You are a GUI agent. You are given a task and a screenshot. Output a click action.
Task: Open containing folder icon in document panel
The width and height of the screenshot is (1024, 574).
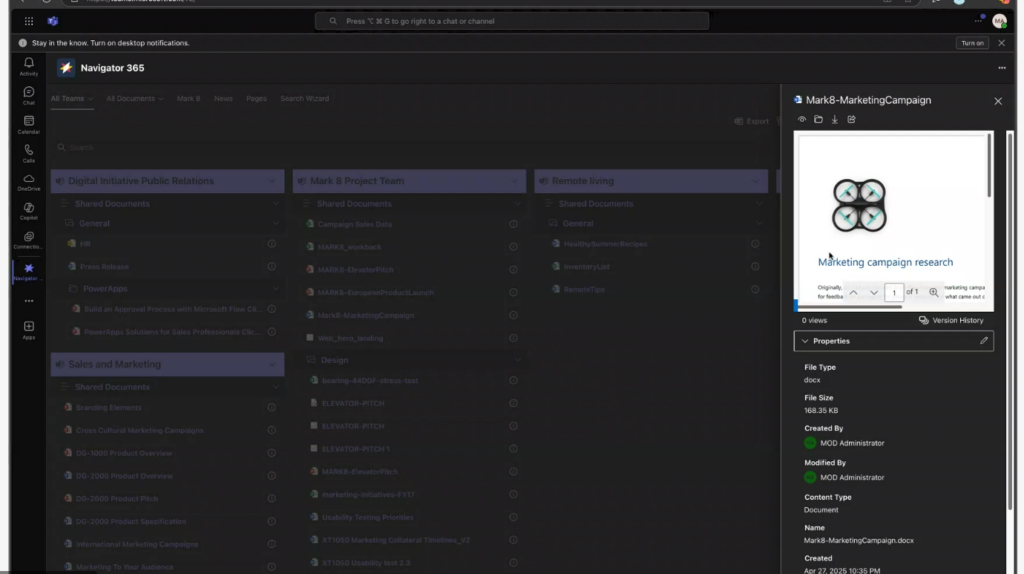pyautogui.click(x=818, y=120)
